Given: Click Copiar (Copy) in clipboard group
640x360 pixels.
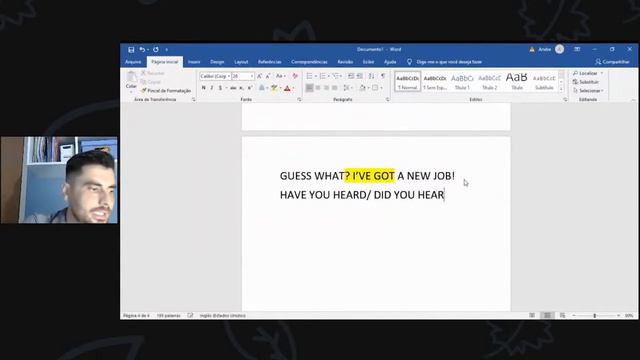Looking at the screenshot, I should 151,82.
